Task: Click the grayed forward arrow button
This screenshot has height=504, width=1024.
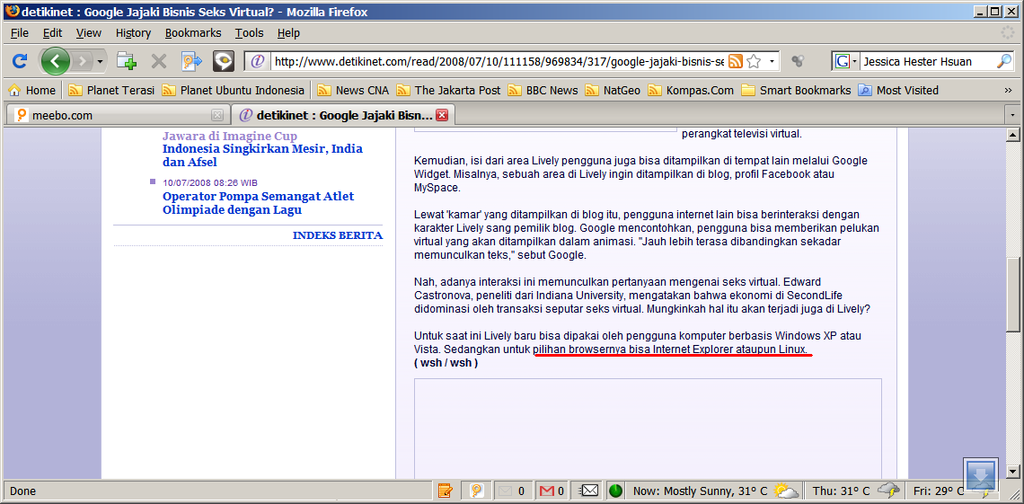Action: click(x=82, y=61)
